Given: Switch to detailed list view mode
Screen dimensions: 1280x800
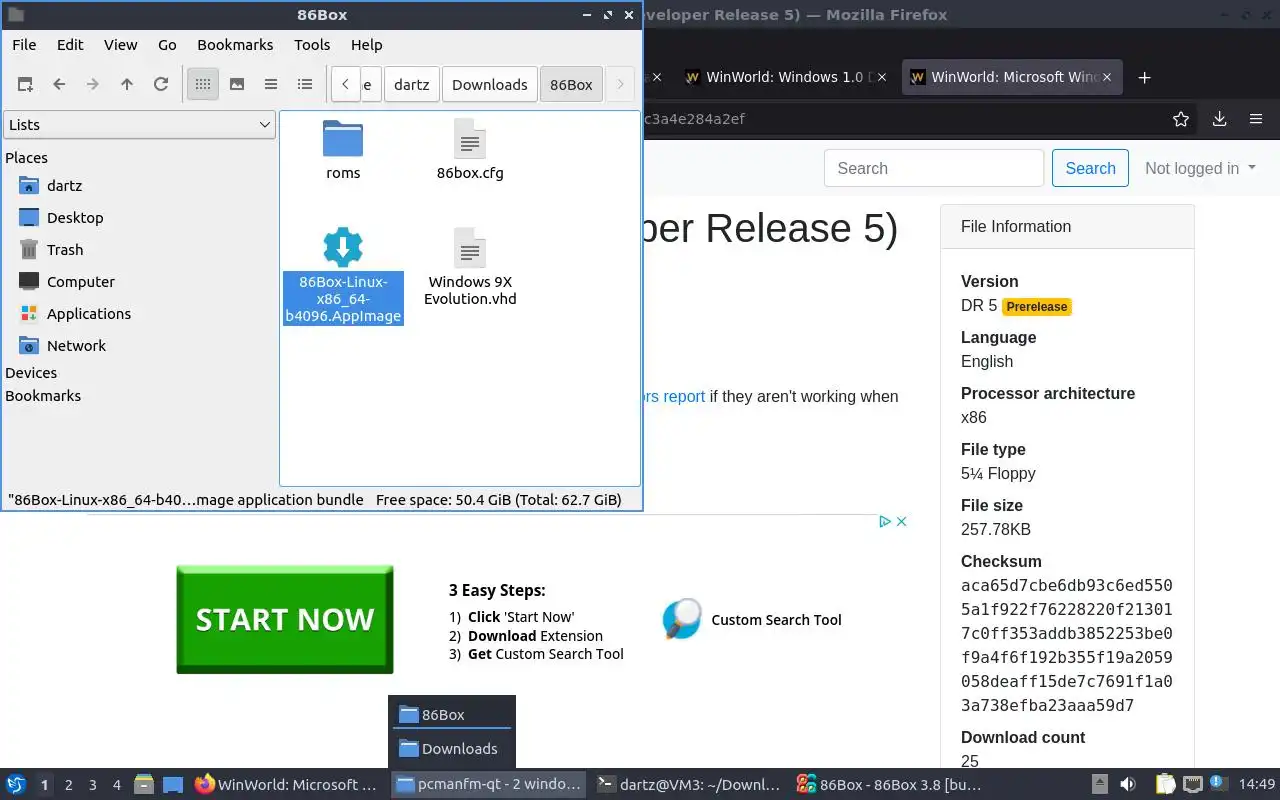Looking at the screenshot, I should click(305, 85).
